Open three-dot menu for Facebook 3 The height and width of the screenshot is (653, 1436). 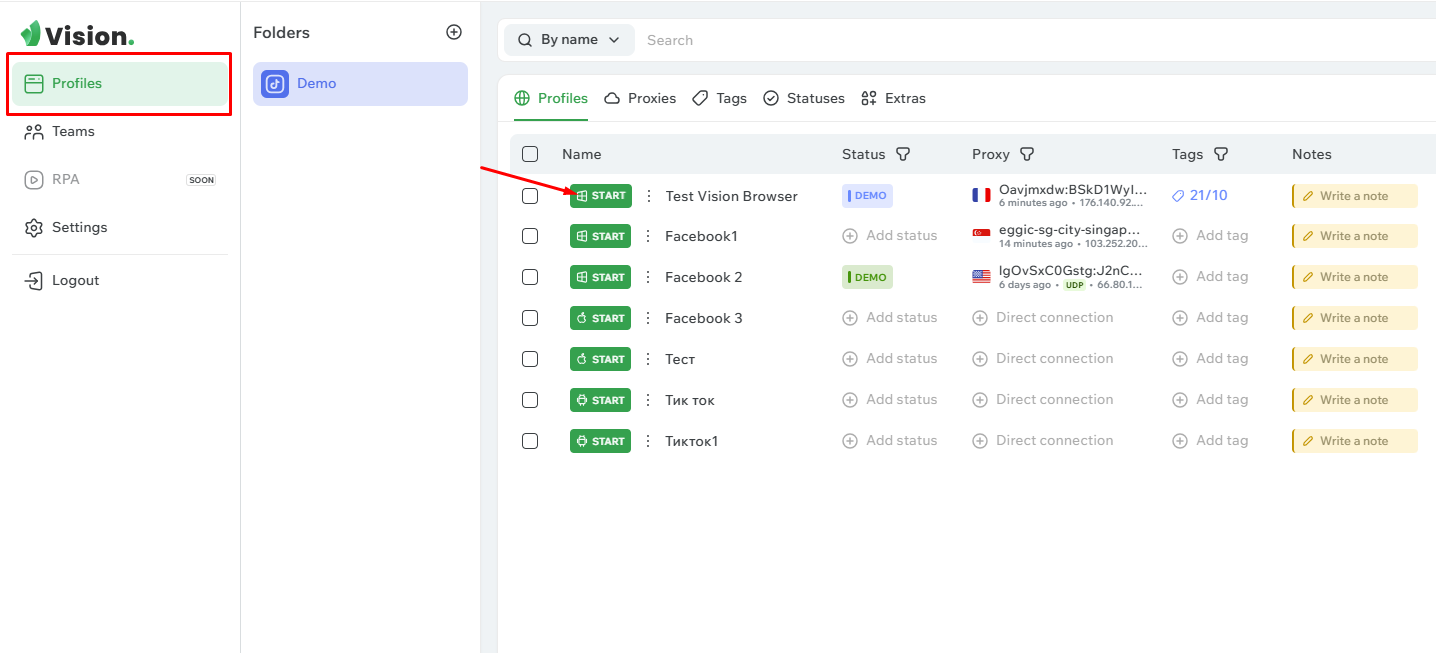(649, 318)
